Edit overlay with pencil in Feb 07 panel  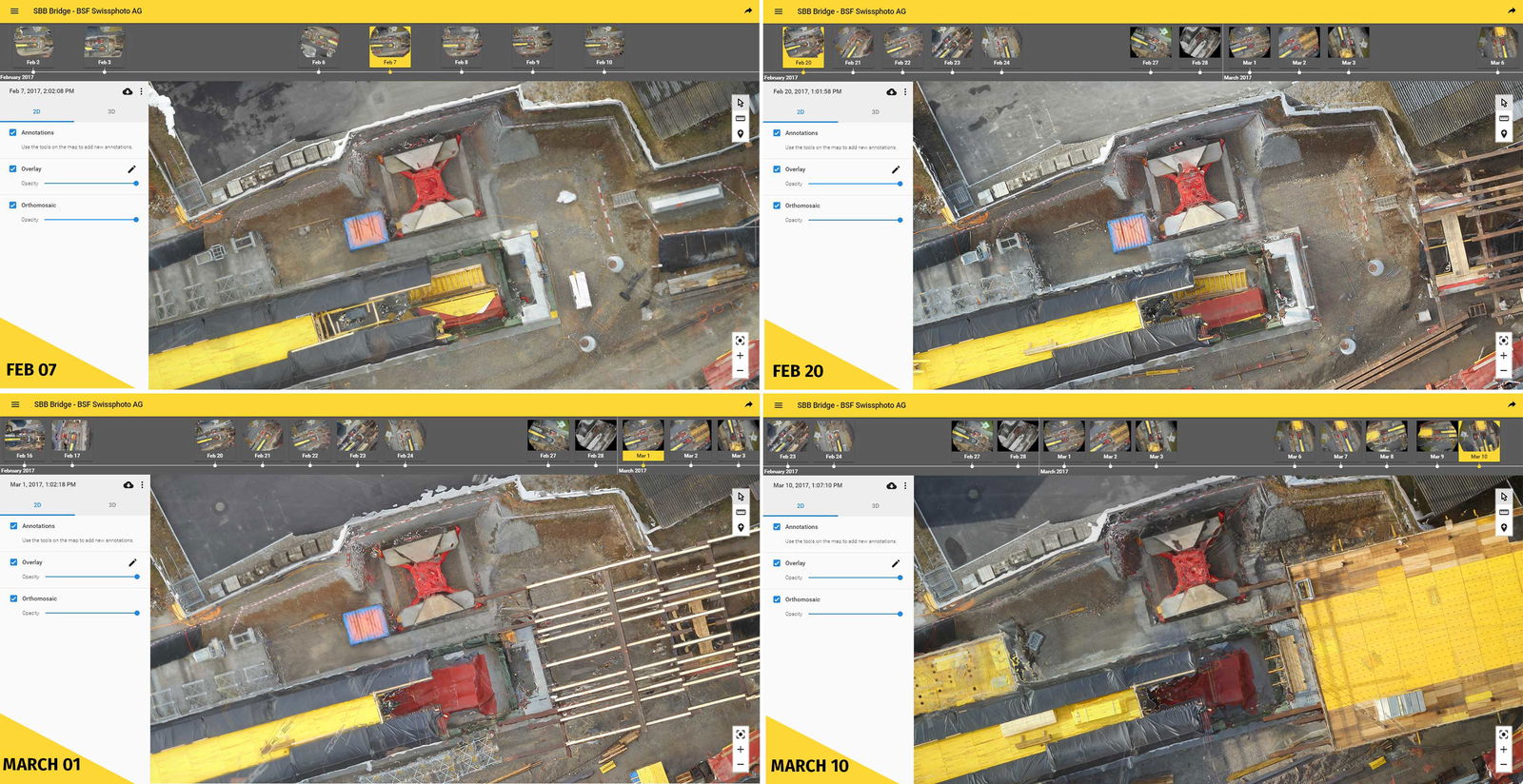click(131, 168)
